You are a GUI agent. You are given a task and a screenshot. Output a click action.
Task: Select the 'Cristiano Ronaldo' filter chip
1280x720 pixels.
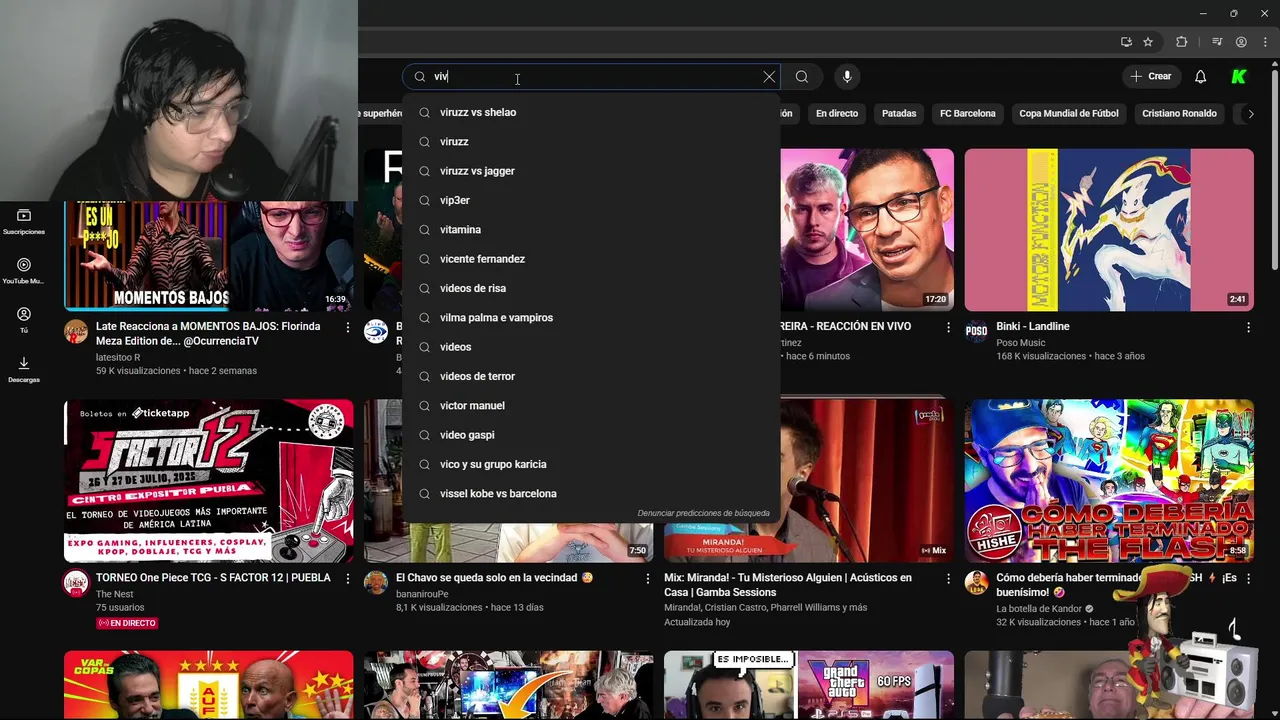pyautogui.click(x=1179, y=113)
